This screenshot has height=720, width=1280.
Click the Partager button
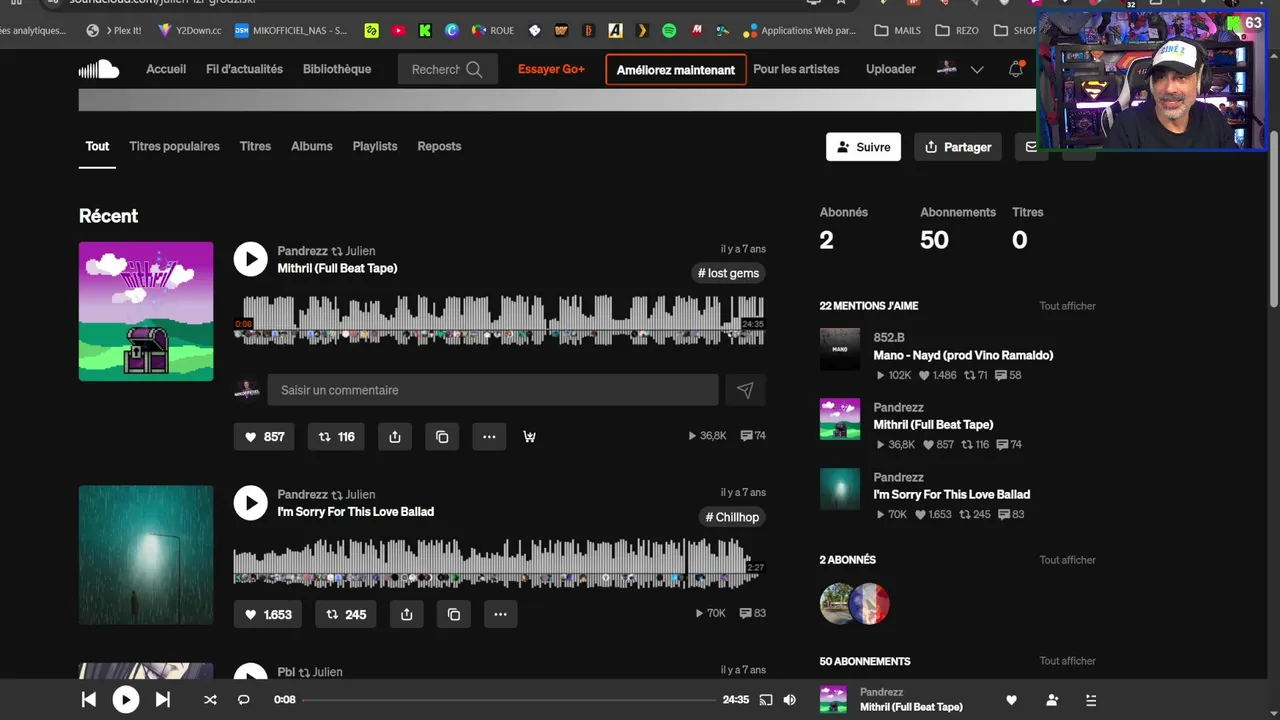[x=958, y=147]
